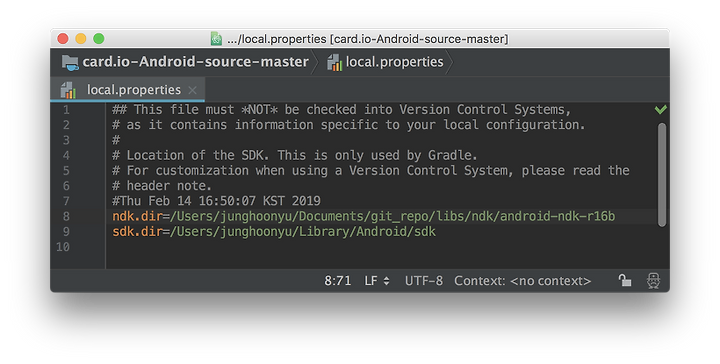Image resolution: width=720 pixels, height=364 pixels.
Task: Click the project folder icon in breadcrumb
Action: tap(70, 62)
